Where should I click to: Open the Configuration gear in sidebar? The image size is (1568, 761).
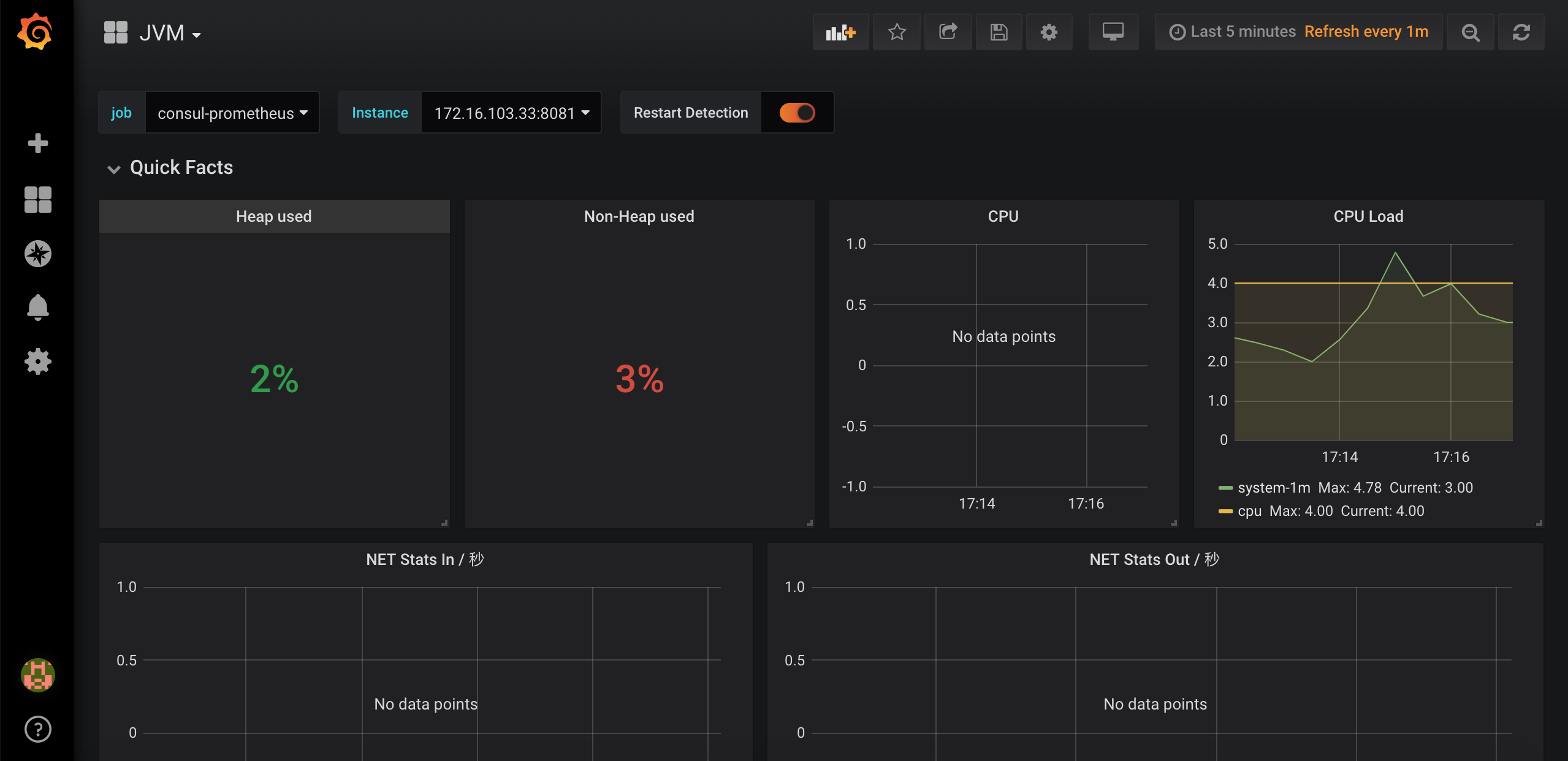(37, 362)
